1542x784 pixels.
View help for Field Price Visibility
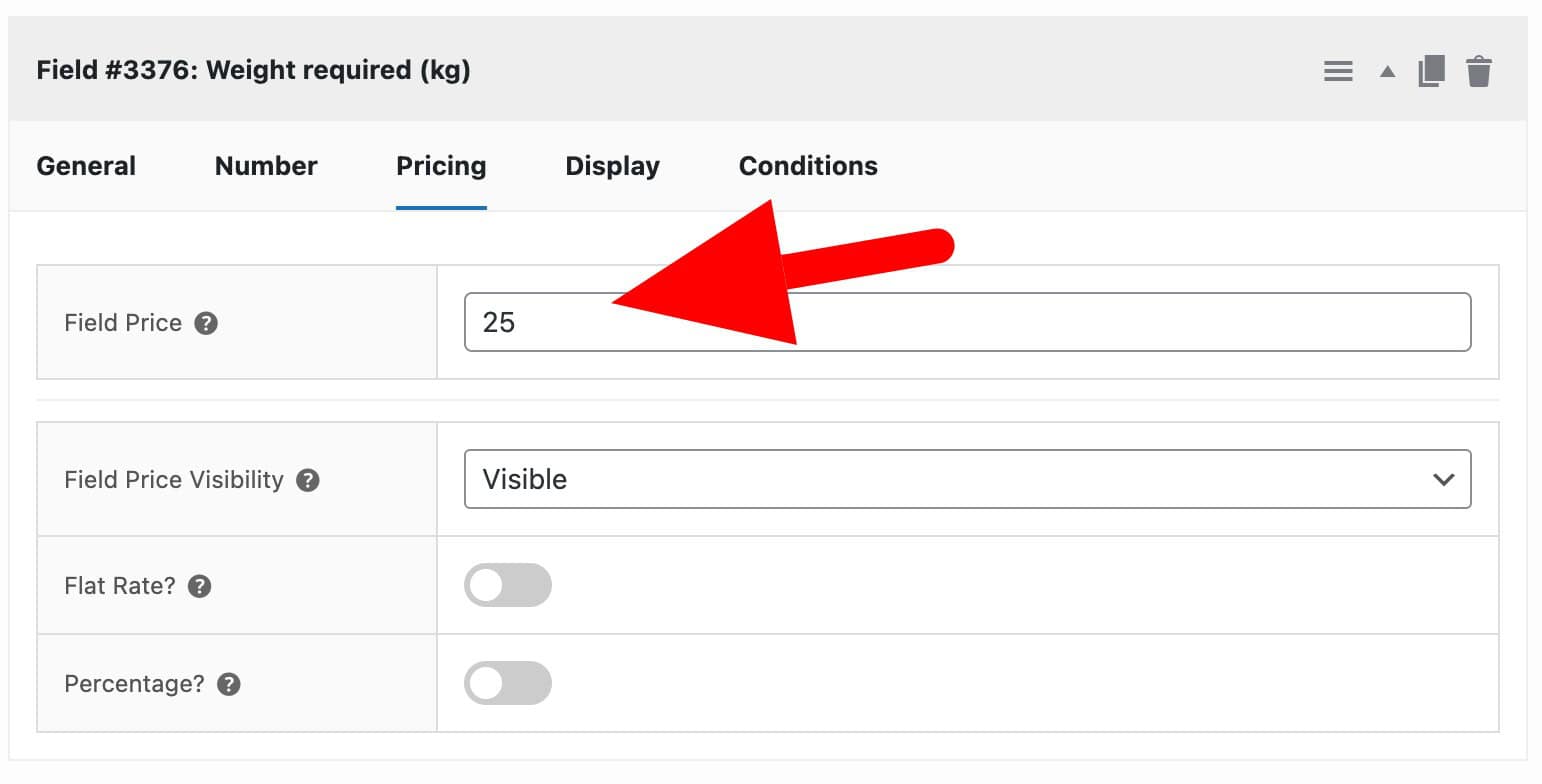click(308, 480)
